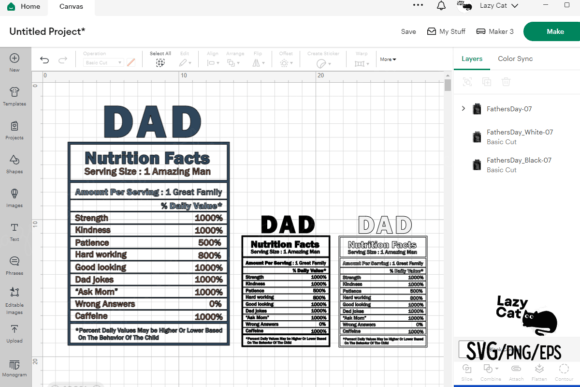Click Select All in toolbar
This screenshot has height=387, width=580.
[x=160, y=59]
